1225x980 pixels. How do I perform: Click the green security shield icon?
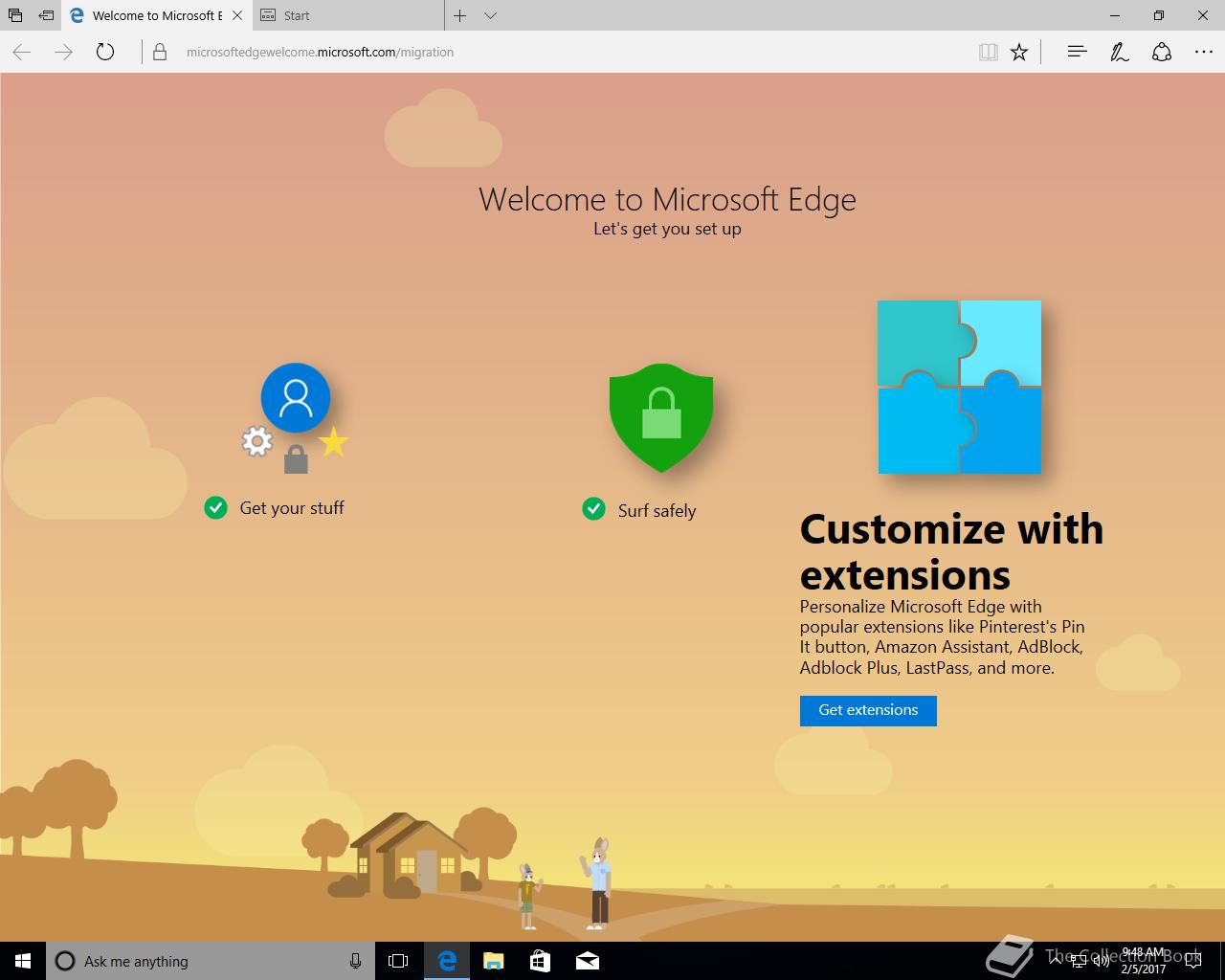pyautogui.click(x=661, y=417)
